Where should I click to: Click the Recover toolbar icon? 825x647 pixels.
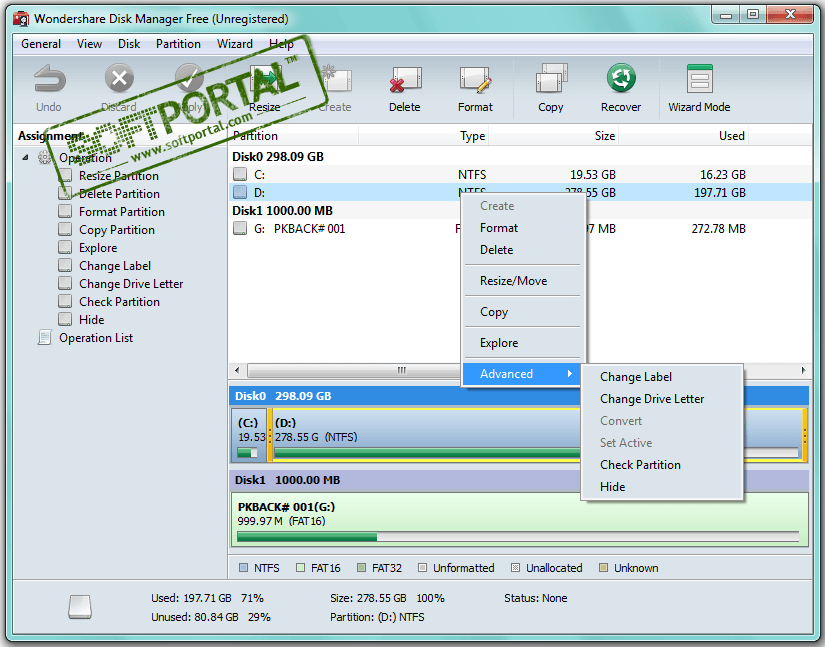(621, 79)
